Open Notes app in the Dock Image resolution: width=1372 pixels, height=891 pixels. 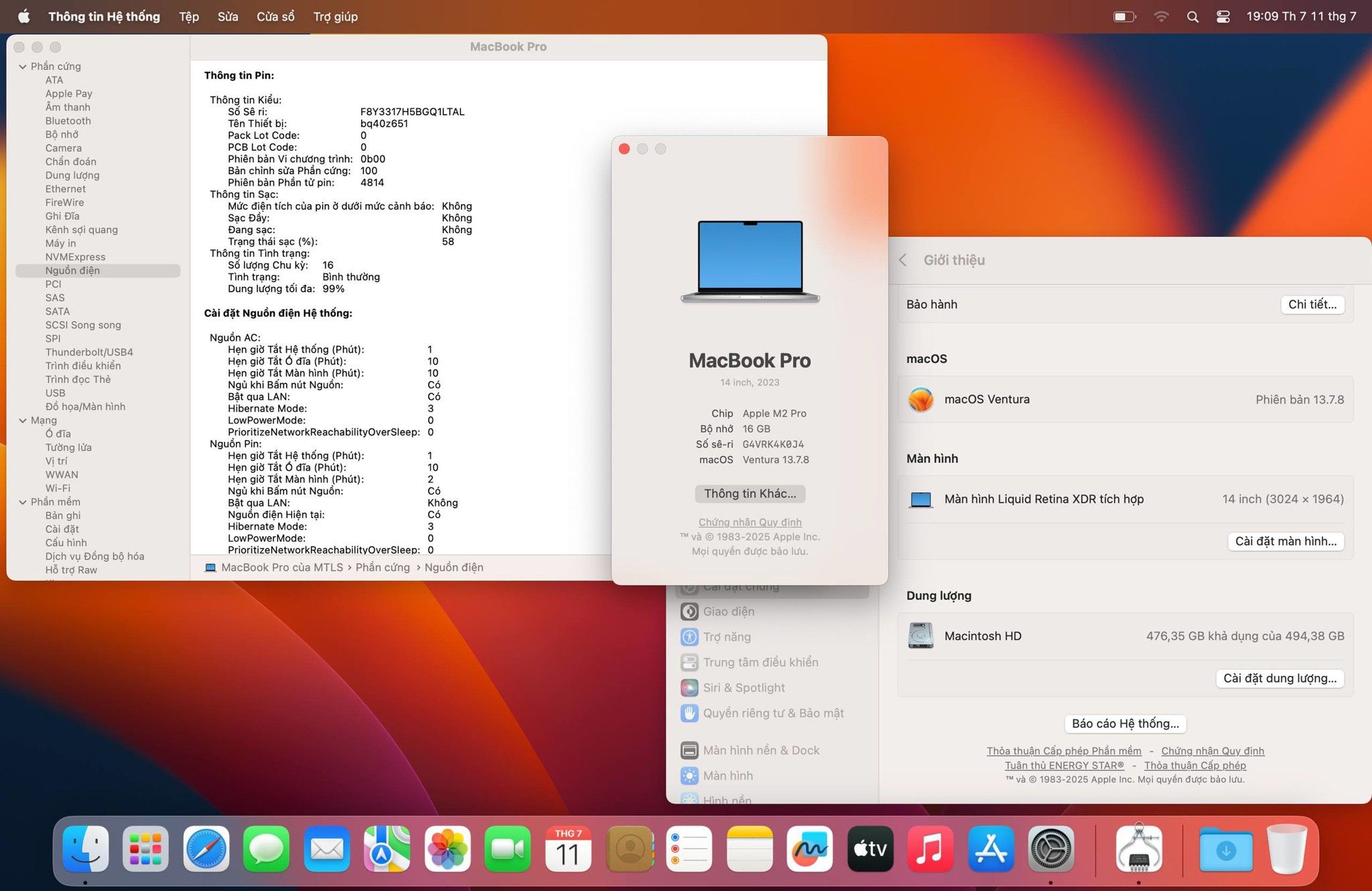coord(750,849)
